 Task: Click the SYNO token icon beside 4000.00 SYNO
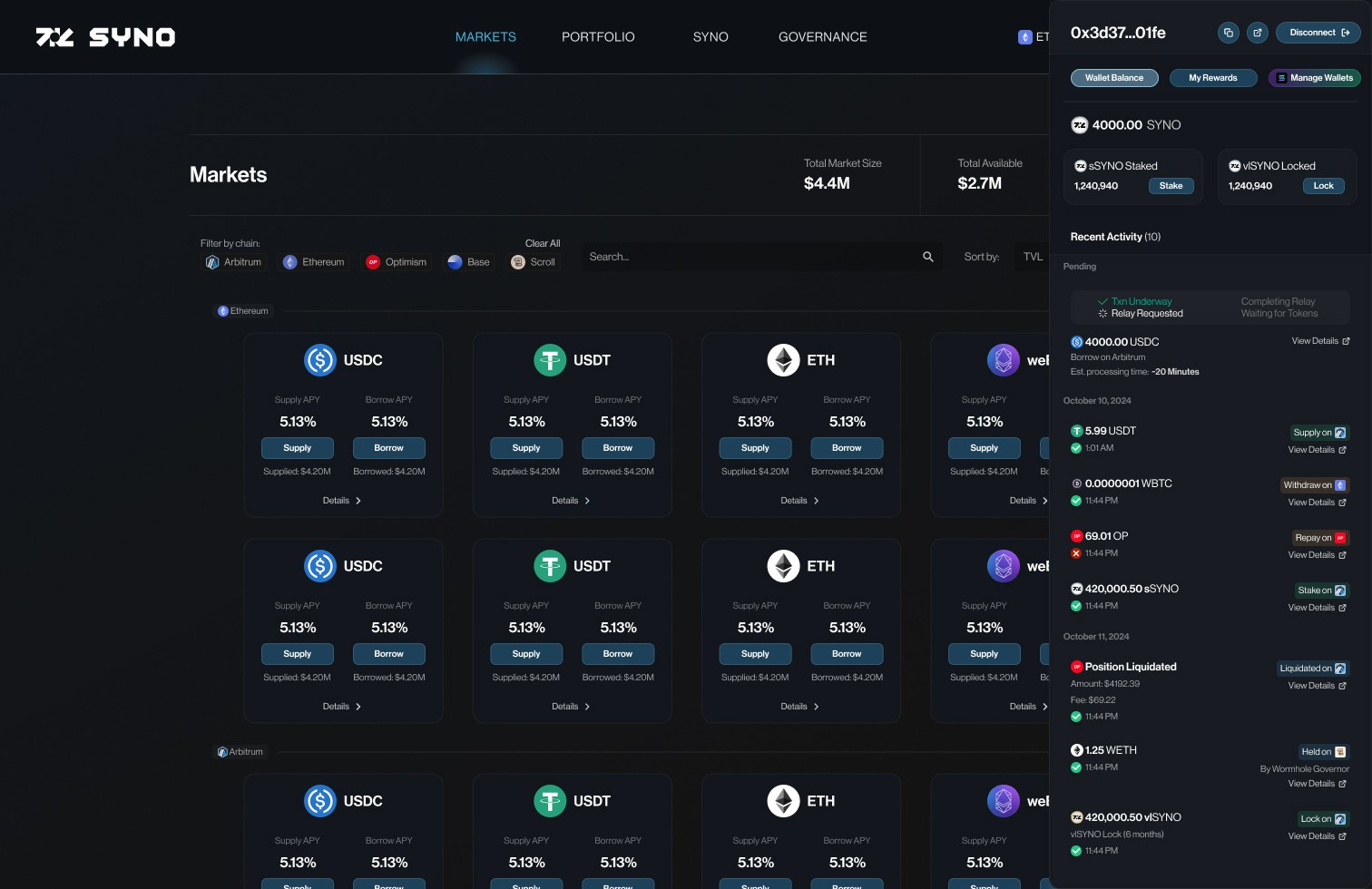(x=1079, y=125)
